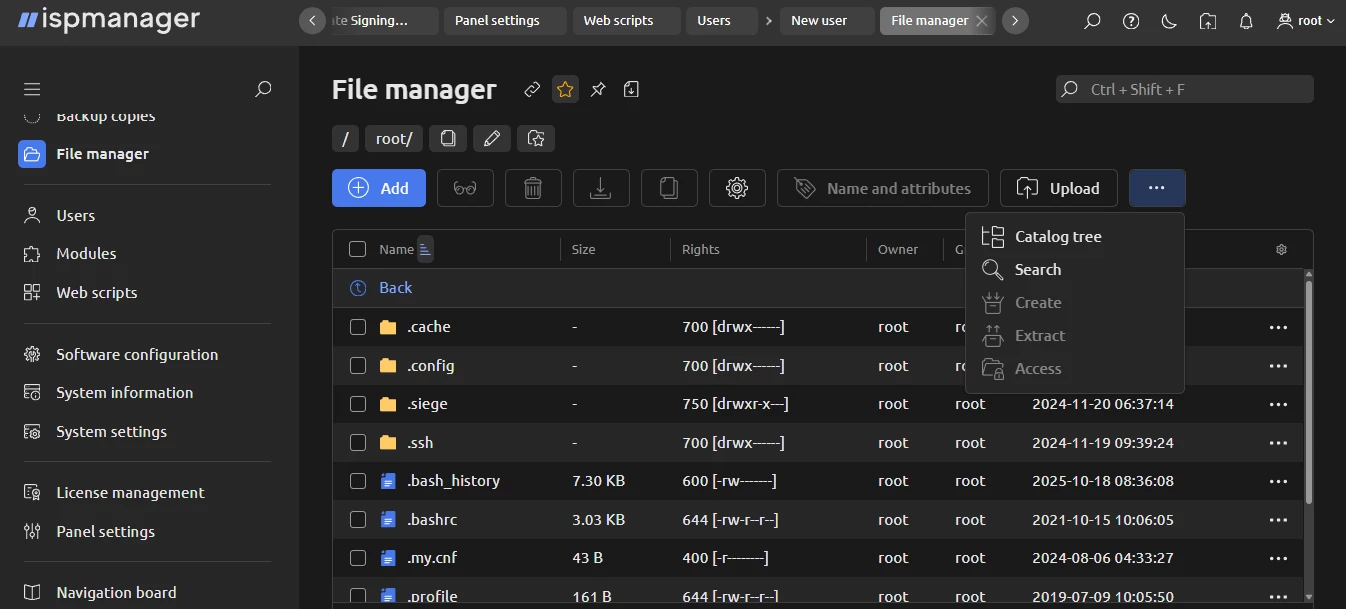The height and width of the screenshot is (609, 1346).
Task: Check the .bash_history row checkbox
Action: point(357,480)
